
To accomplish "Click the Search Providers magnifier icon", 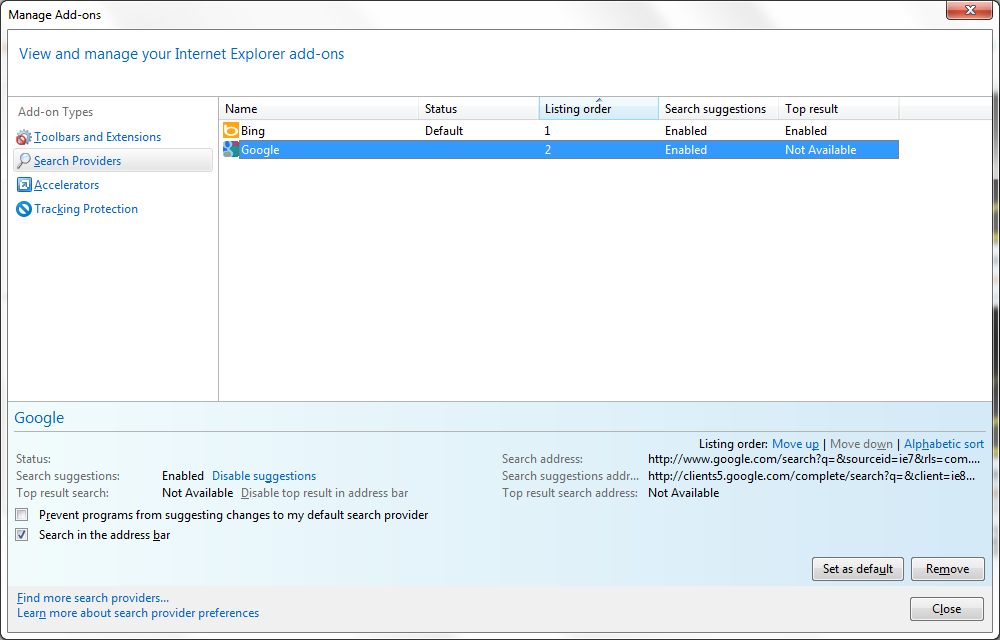I will pos(24,161).
